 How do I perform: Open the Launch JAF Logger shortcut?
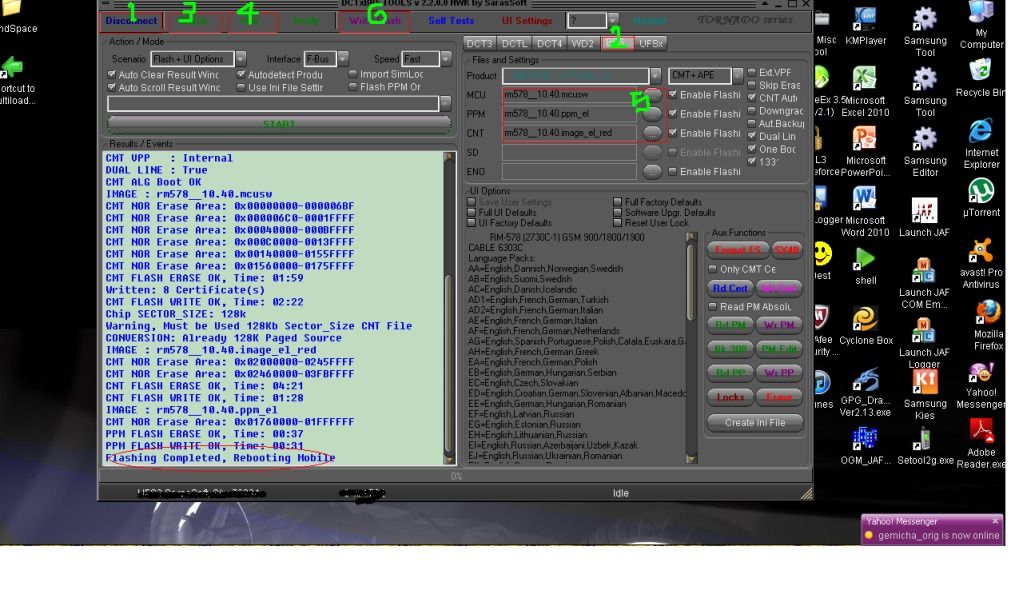(x=924, y=343)
